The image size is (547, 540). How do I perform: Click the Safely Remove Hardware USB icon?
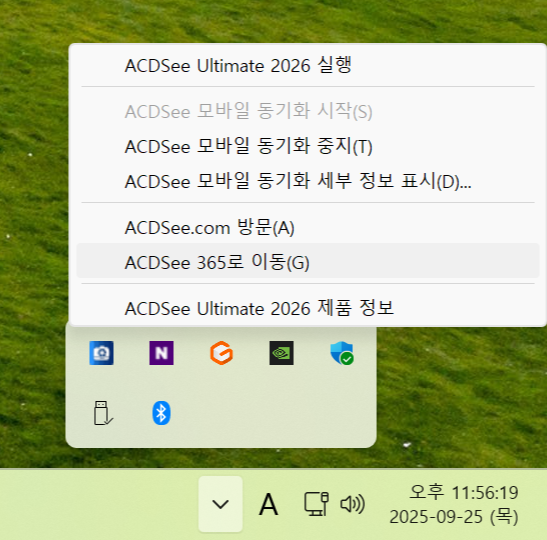pos(103,413)
